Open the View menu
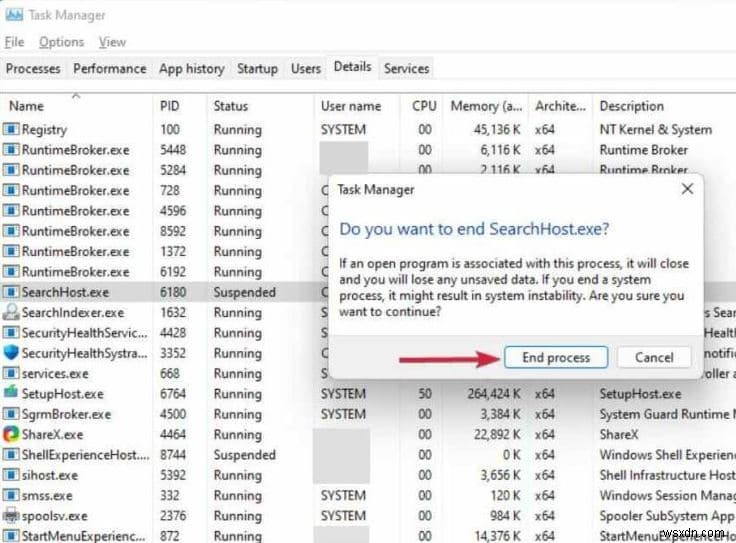Screen dimensions: 736x543 pos(112,42)
